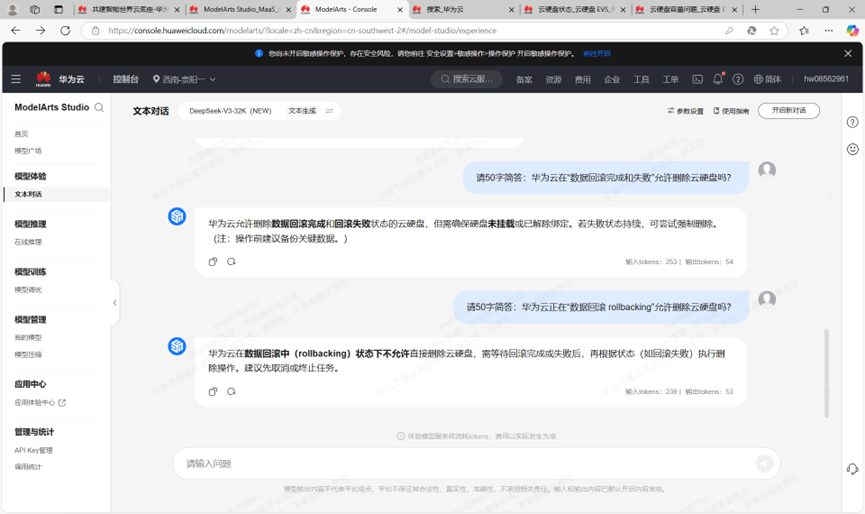This screenshot has width=865, height=514.
Task: Regenerate the rollbacking answer
Action: 231,392
